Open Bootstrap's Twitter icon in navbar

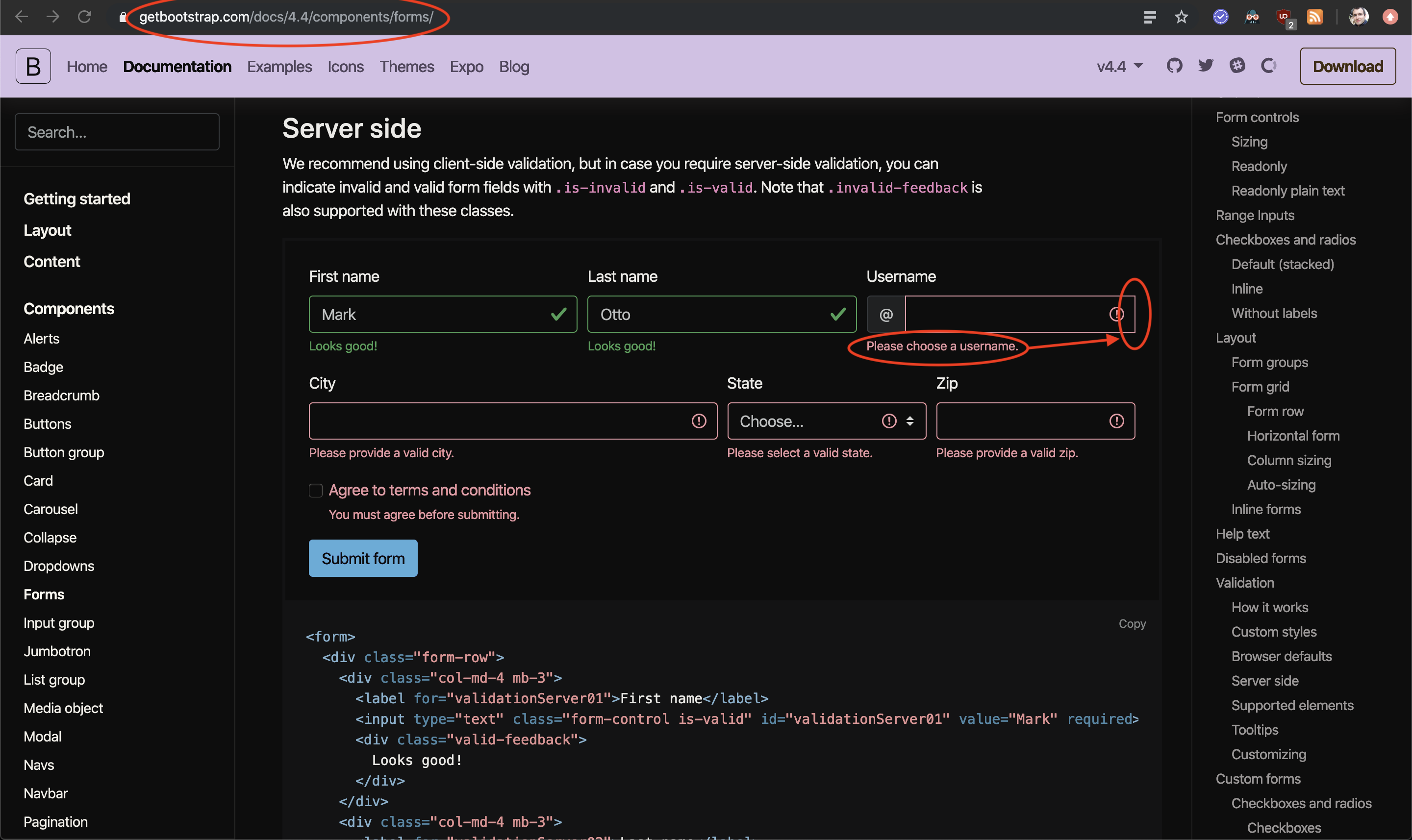1206,66
